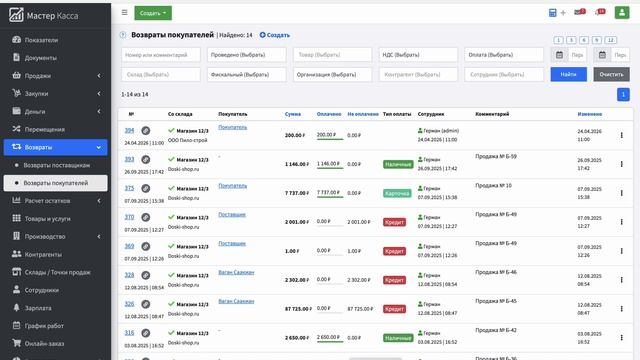Expand the Деньги sidebar menu
The image size is (640, 360).
[56, 111]
